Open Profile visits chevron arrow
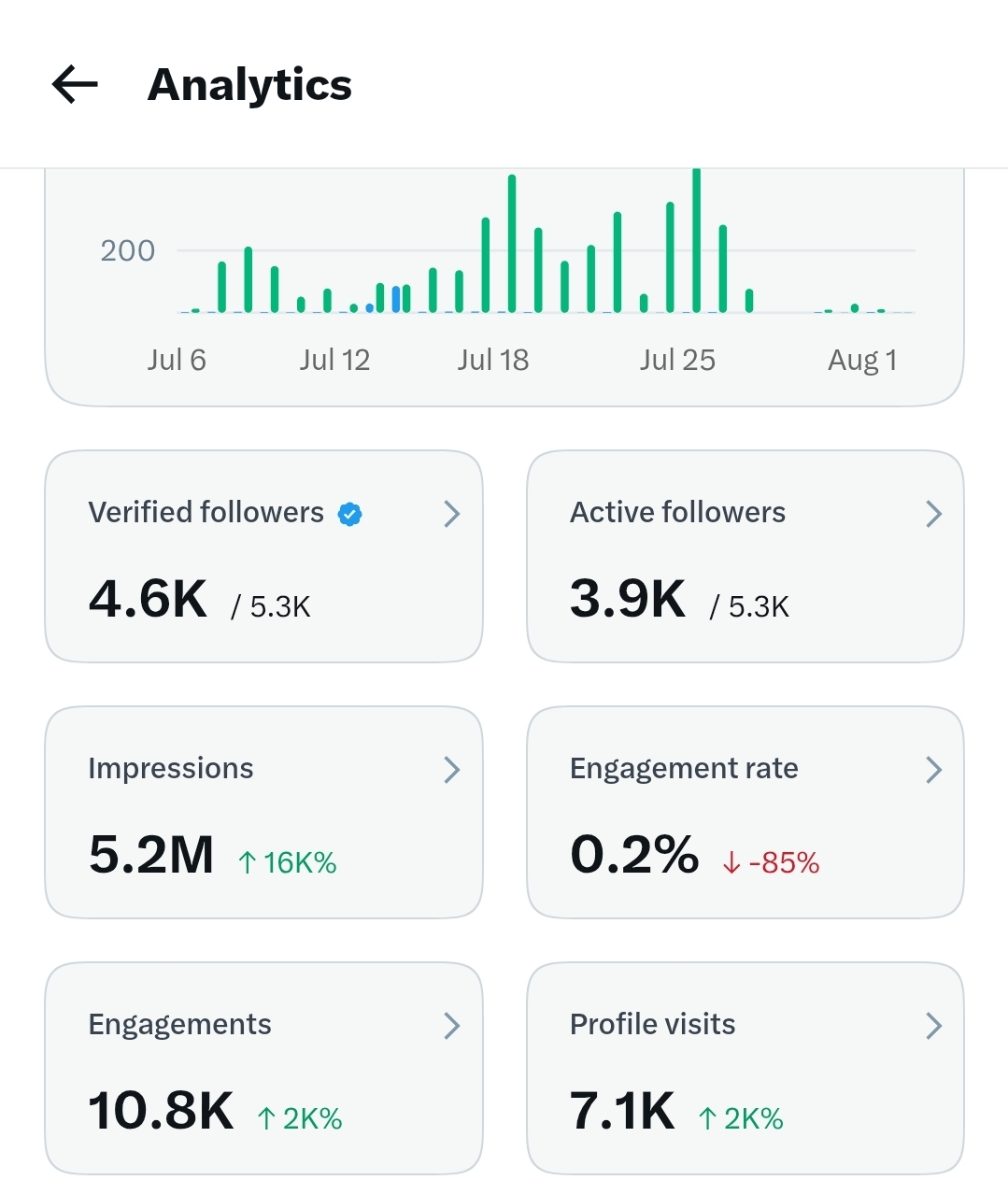The image size is (1008, 1194). click(x=933, y=1025)
